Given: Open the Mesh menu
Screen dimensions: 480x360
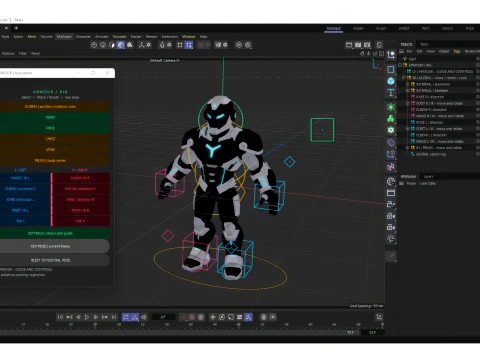Looking at the screenshot, I should [32, 37].
